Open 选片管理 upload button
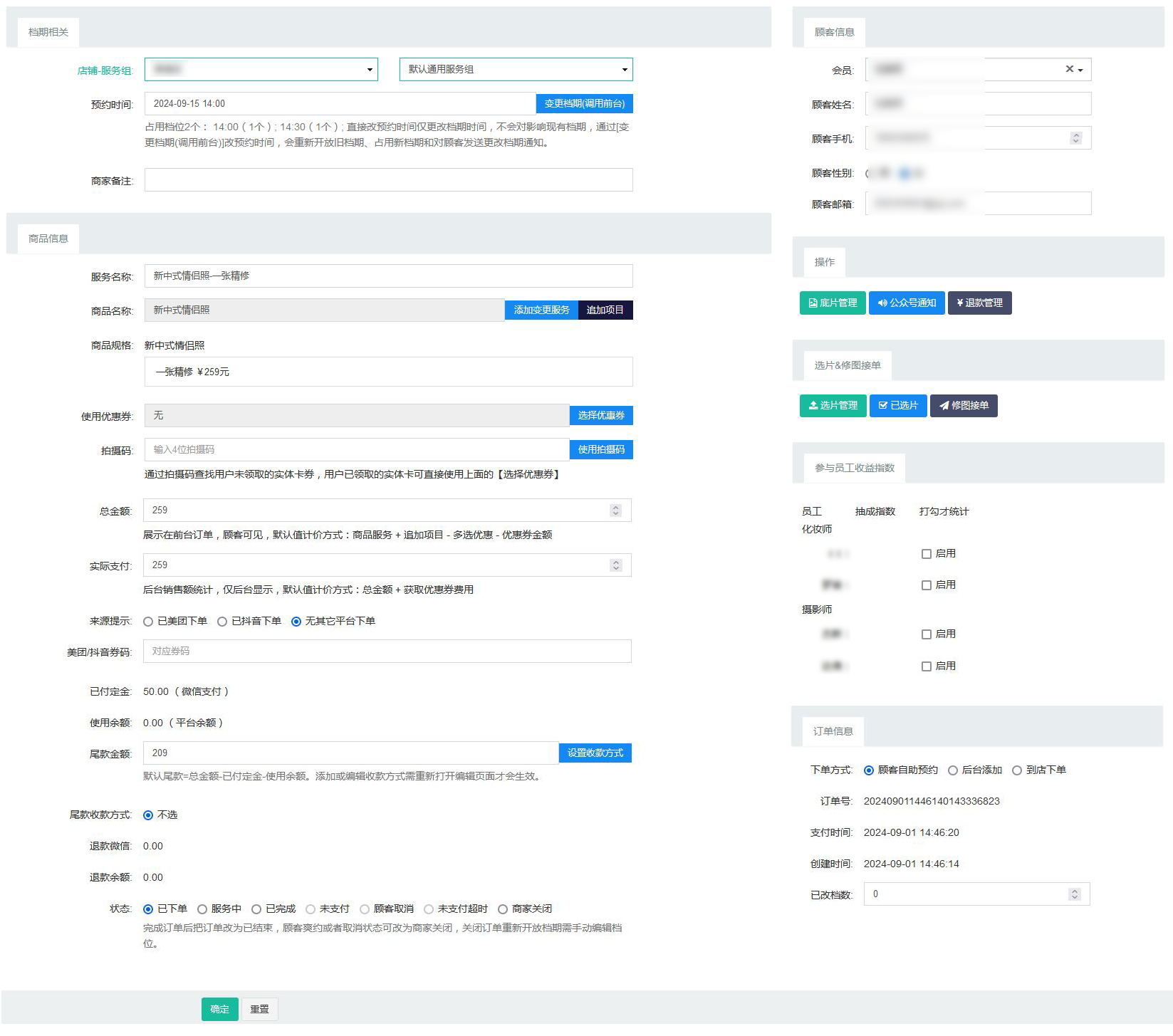This screenshot has height=1036, width=1173. click(833, 406)
